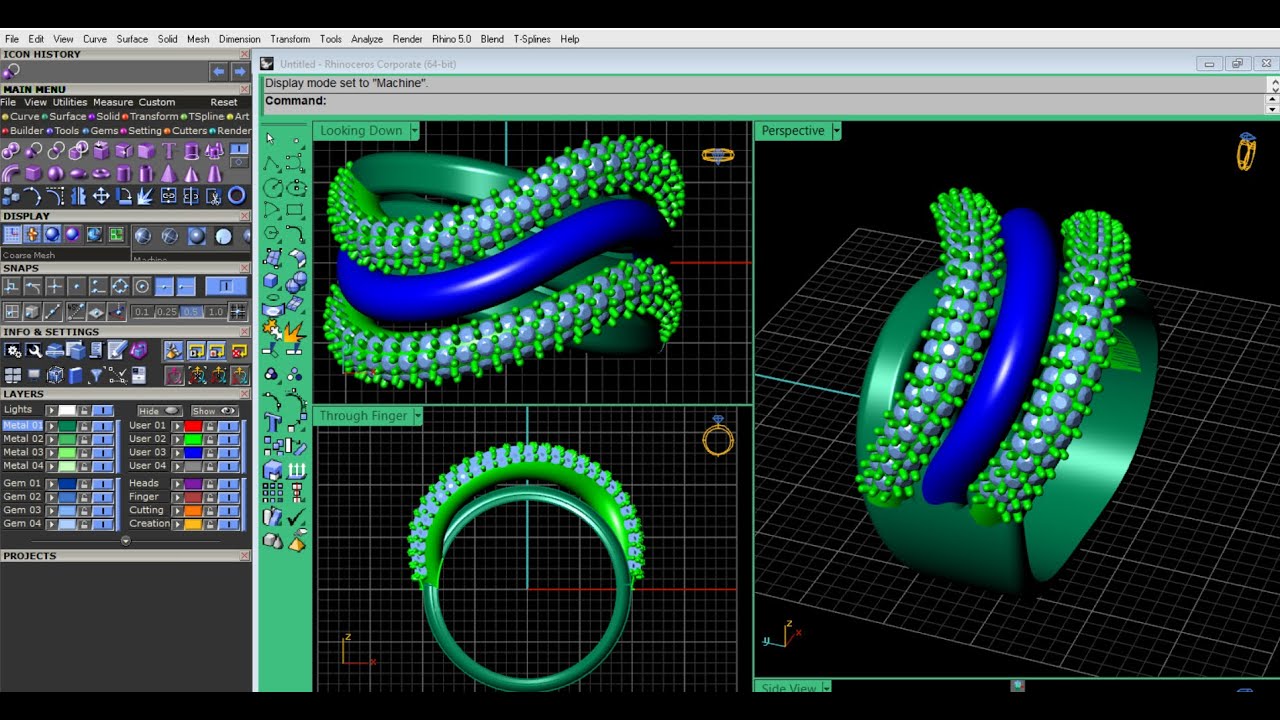Image resolution: width=1280 pixels, height=720 pixels.
Task: Click the wrench options icon in Info & Settings
Action: click(34, 350)
